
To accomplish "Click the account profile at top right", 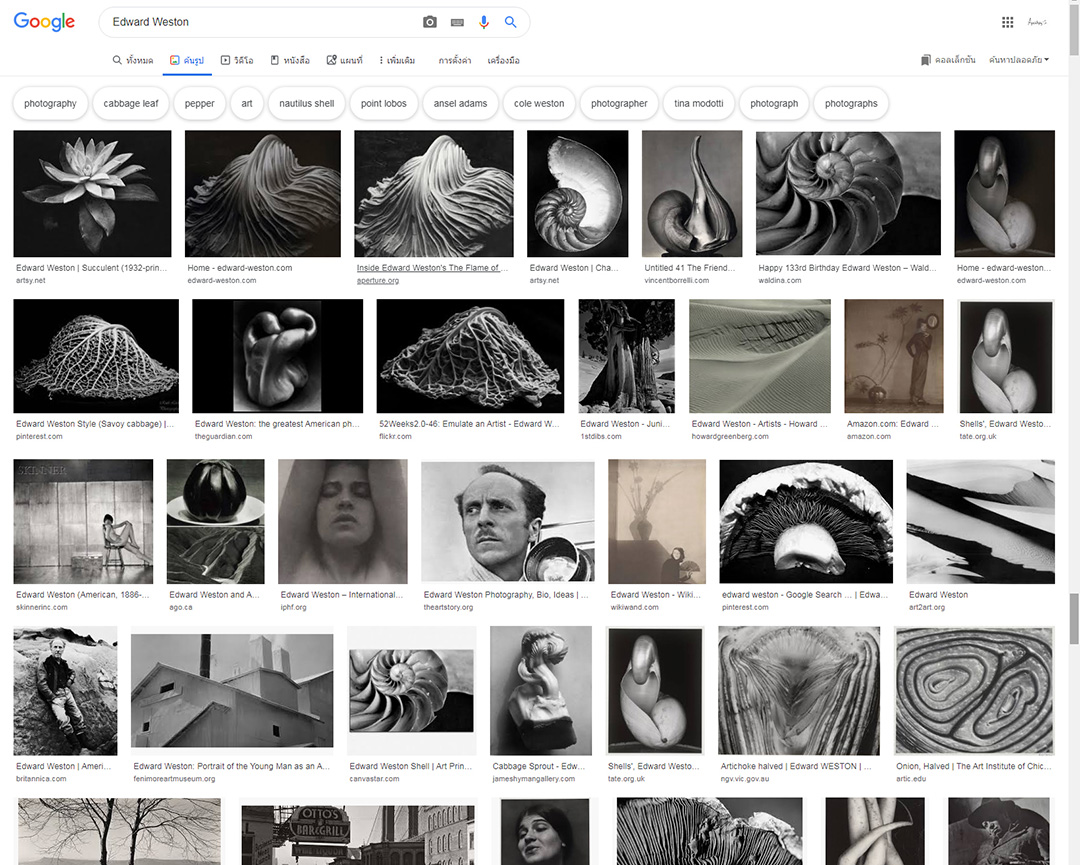I will [x=1037, y=22].
